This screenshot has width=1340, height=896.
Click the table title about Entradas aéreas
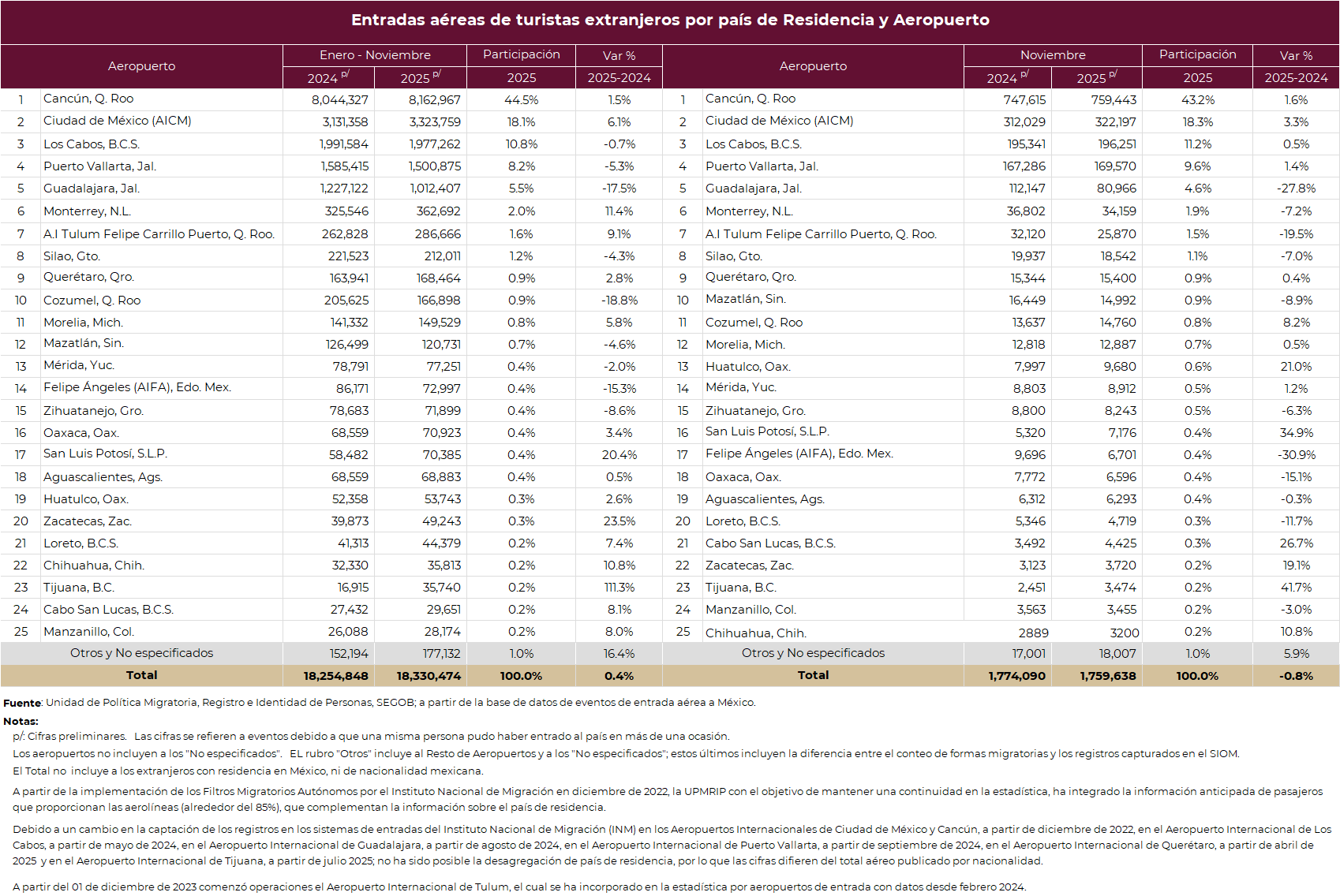click(x=670, y=21)
